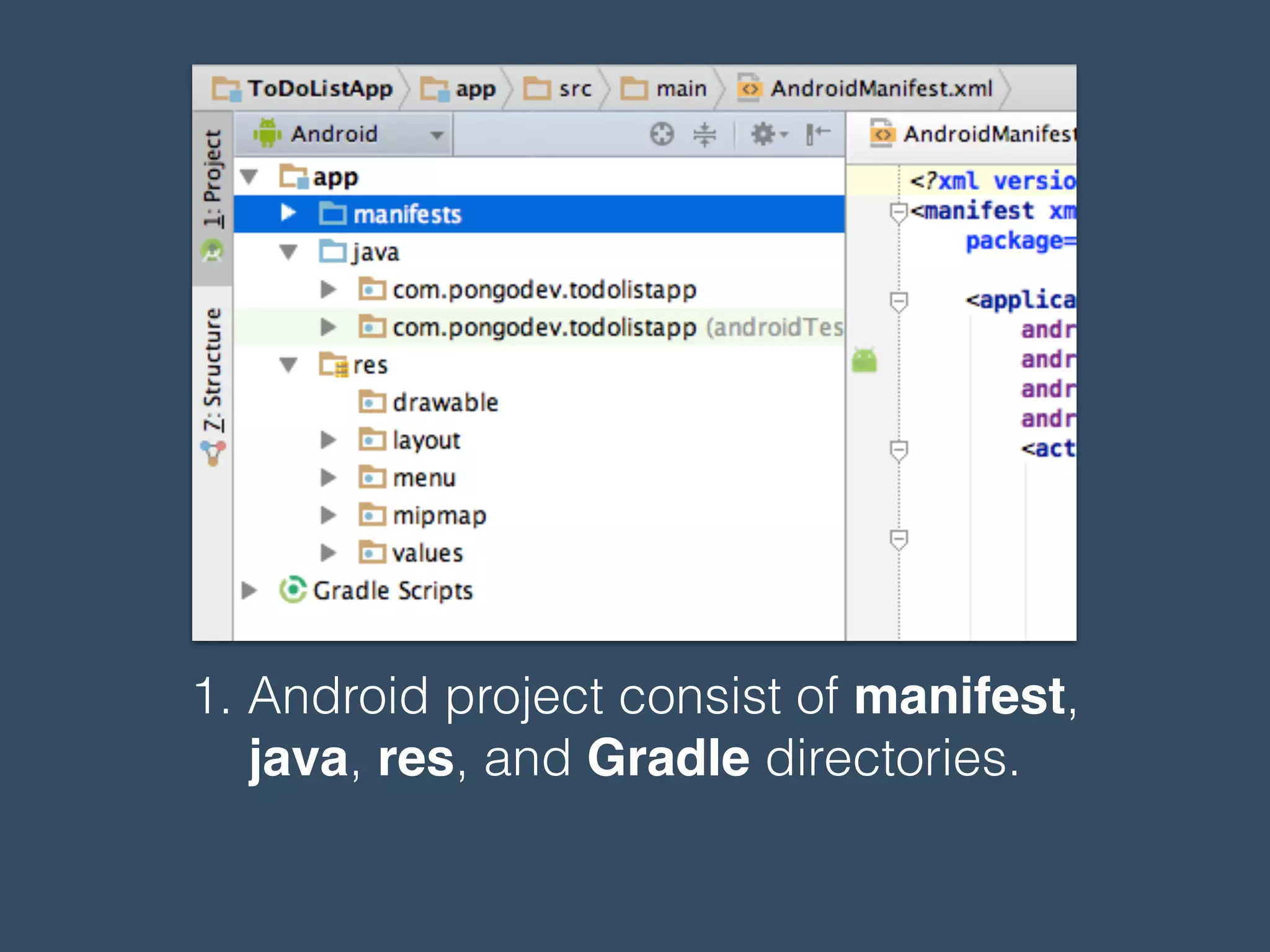1270x952 pixels.
Task: Click the package= attribute in the editor
Action: 1021,240
